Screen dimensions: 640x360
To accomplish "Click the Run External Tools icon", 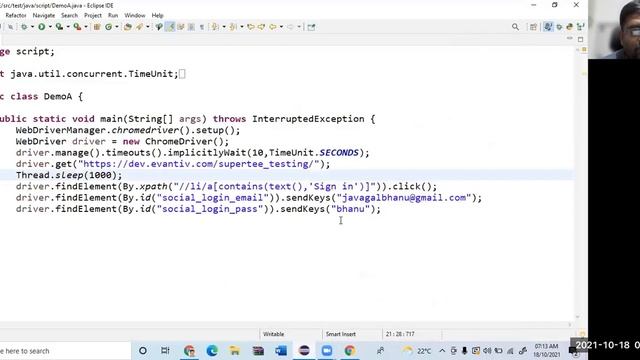I will [x=77, y=27].
